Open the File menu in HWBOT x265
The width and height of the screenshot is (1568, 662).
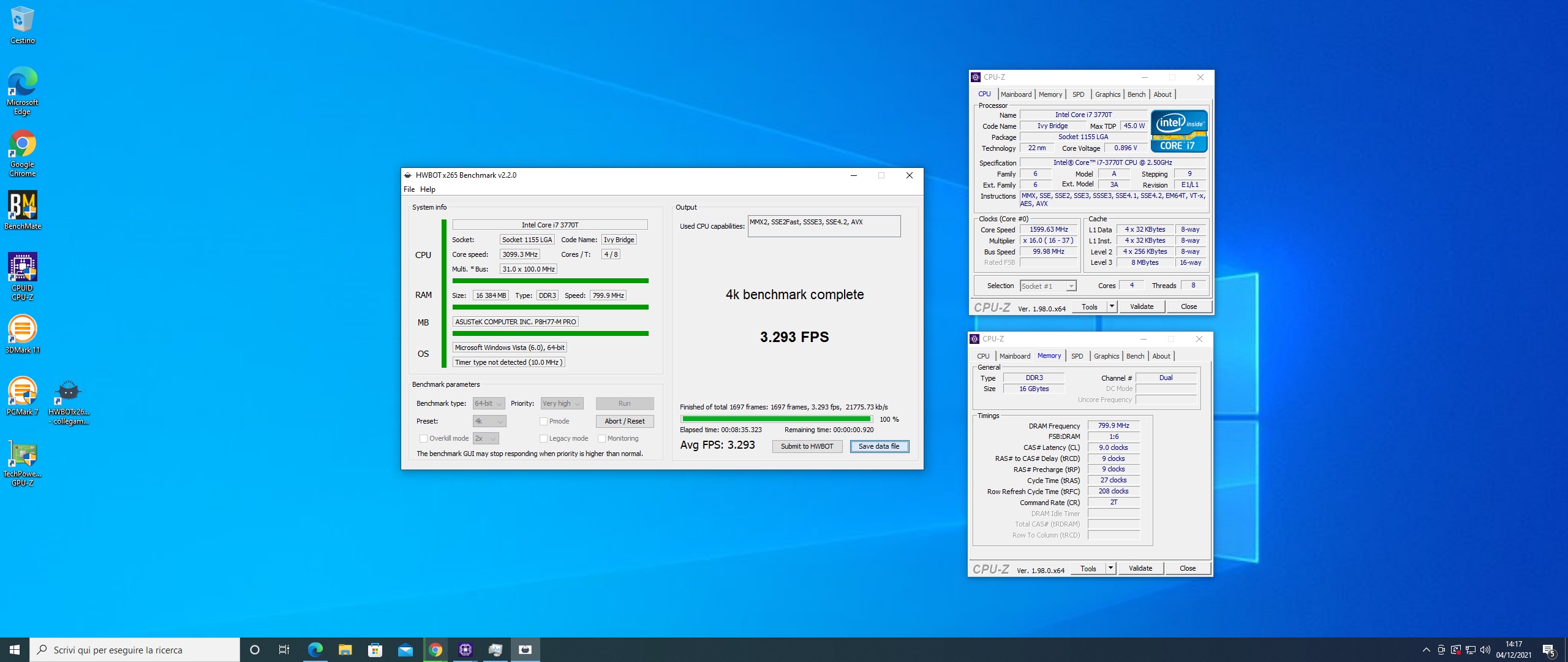click(409, 189)
